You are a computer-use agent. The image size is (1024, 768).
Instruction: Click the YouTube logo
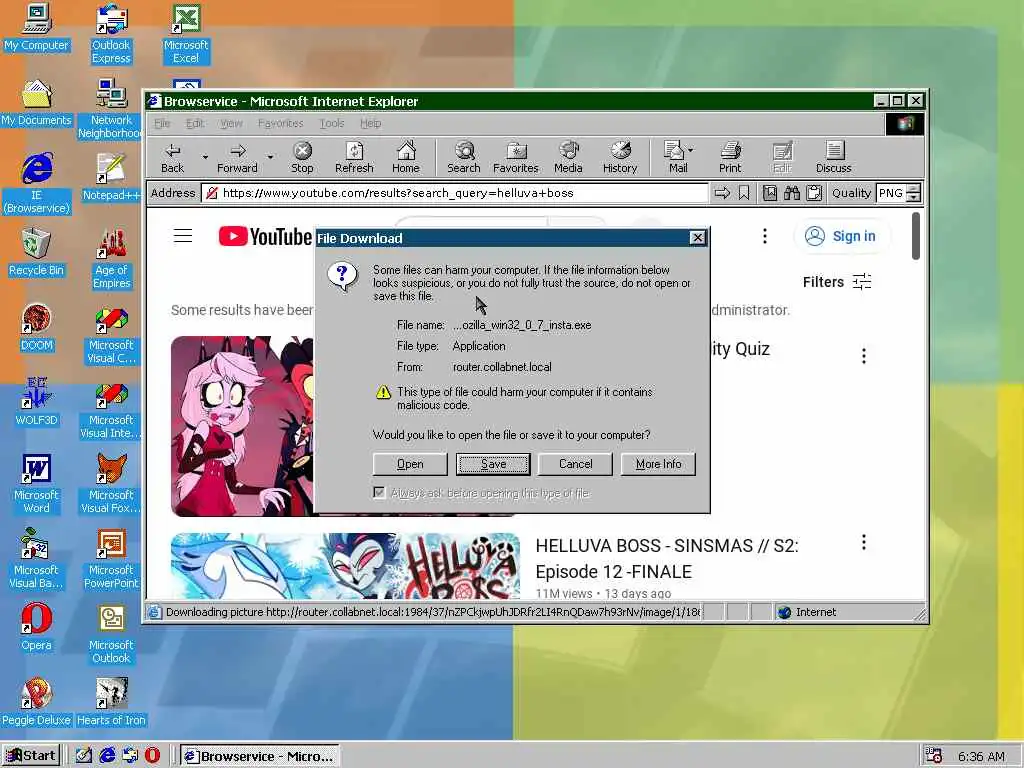pyautogui.click(x=265, y=236)
